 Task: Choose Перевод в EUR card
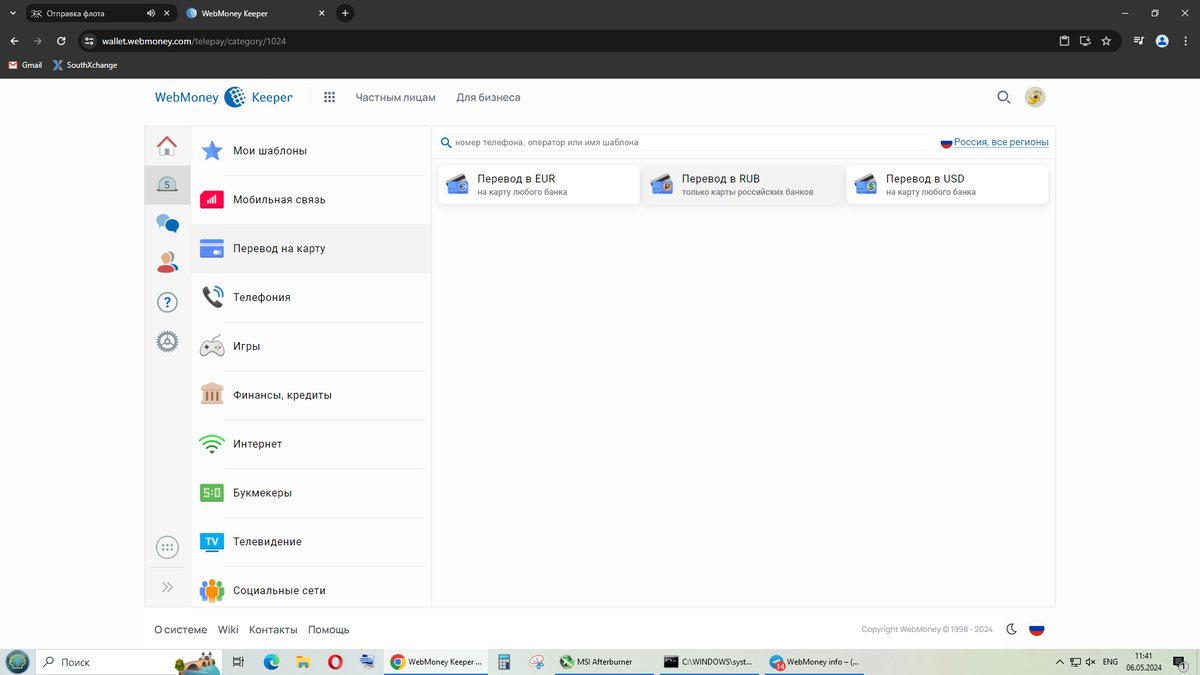538,185
